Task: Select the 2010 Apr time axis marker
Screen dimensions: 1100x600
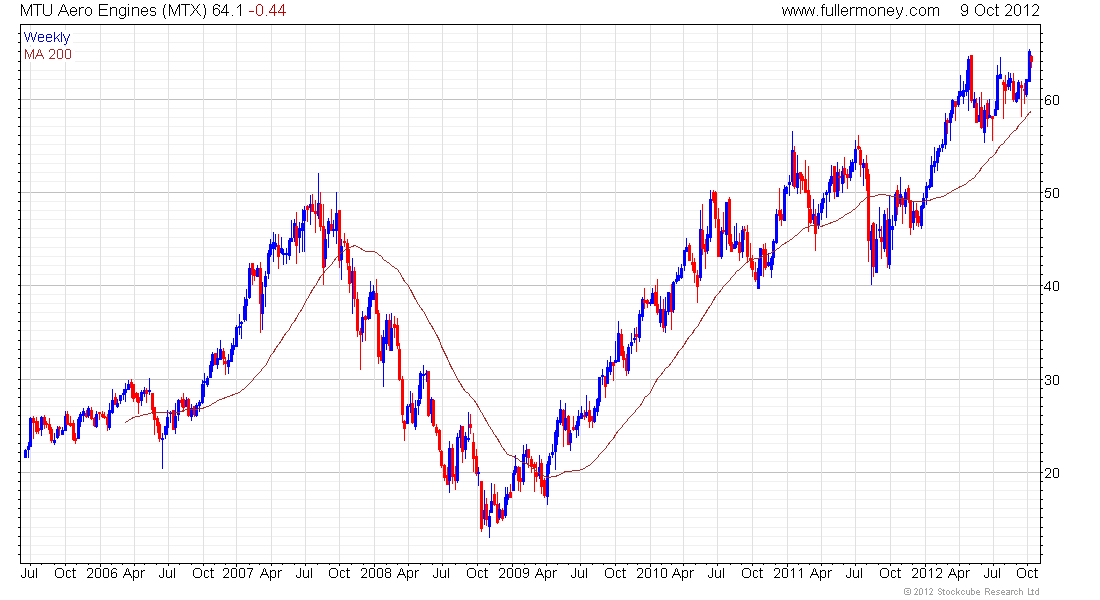Action: 667,574
